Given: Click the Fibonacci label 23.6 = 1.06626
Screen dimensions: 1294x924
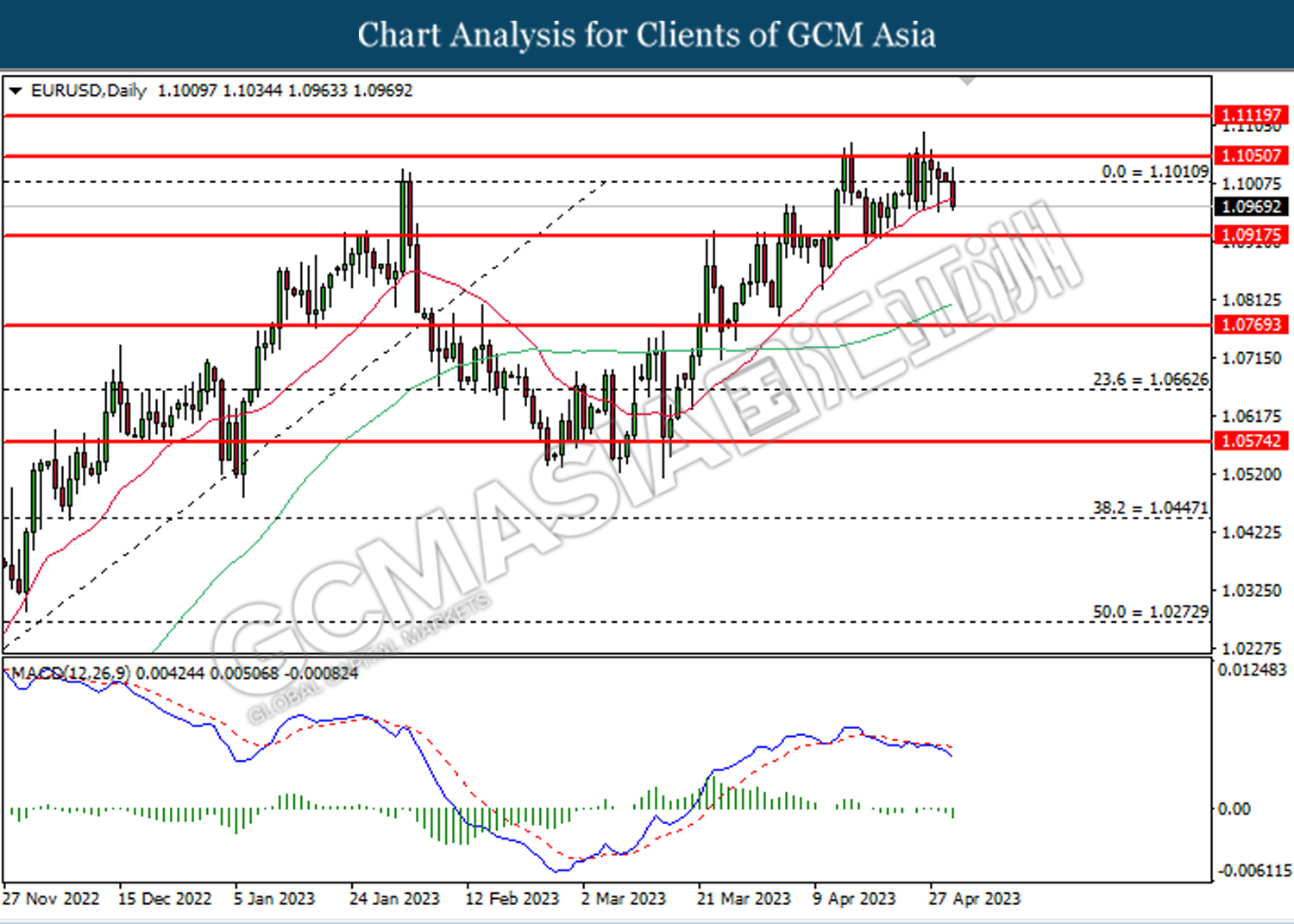Looking at the screenshot, I should [1151, 380].
